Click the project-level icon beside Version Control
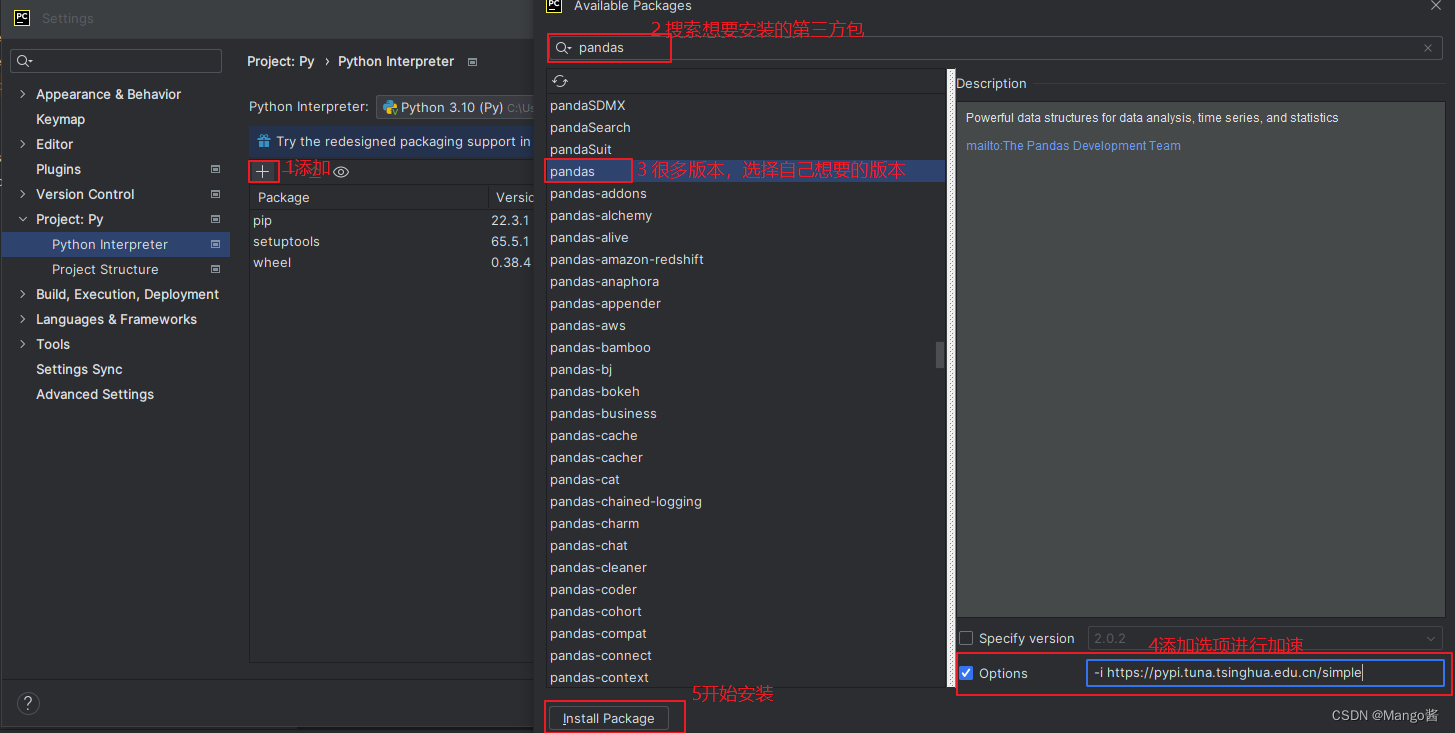The image size is (1455, 733). pos(215,194)
